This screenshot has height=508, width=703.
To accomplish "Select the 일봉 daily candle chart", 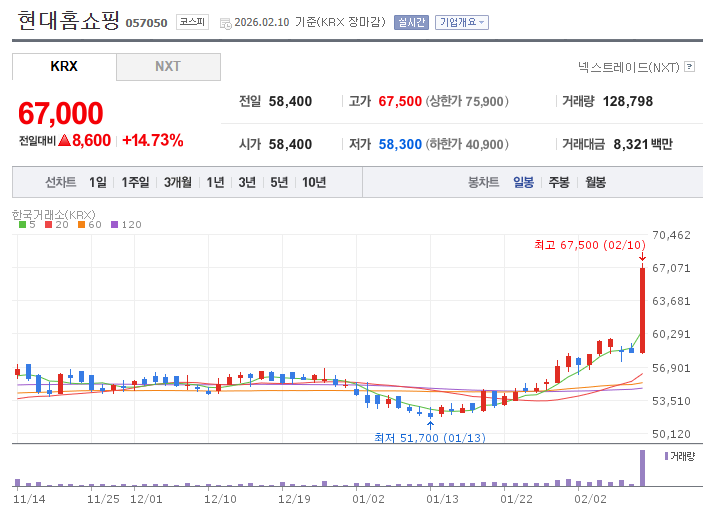I will (x=523, y=182).
